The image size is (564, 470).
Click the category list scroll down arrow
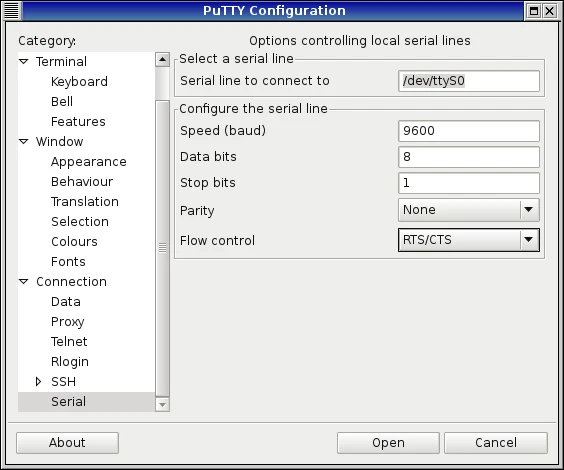click(x=162, y=405)
